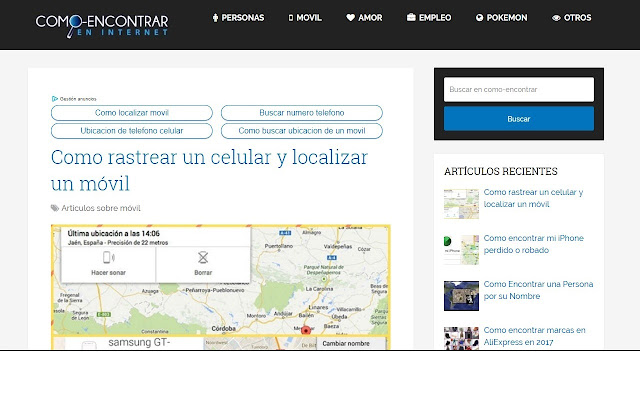Open sidebar link Como rastrear un celular
The image size is (640, 400).
point(533,198)
